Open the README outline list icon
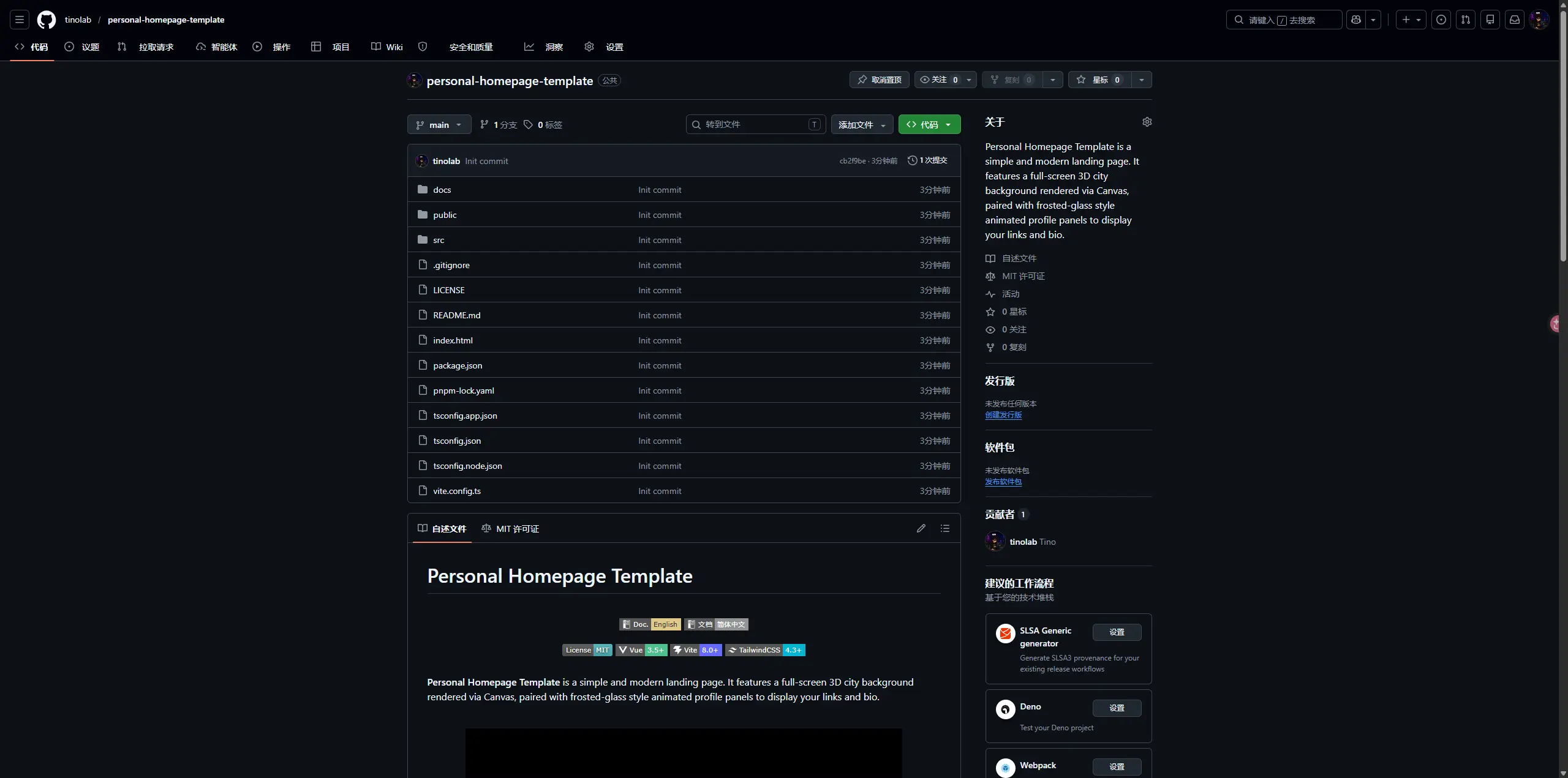Viewport: 1568px width, 778px height. 945,528
